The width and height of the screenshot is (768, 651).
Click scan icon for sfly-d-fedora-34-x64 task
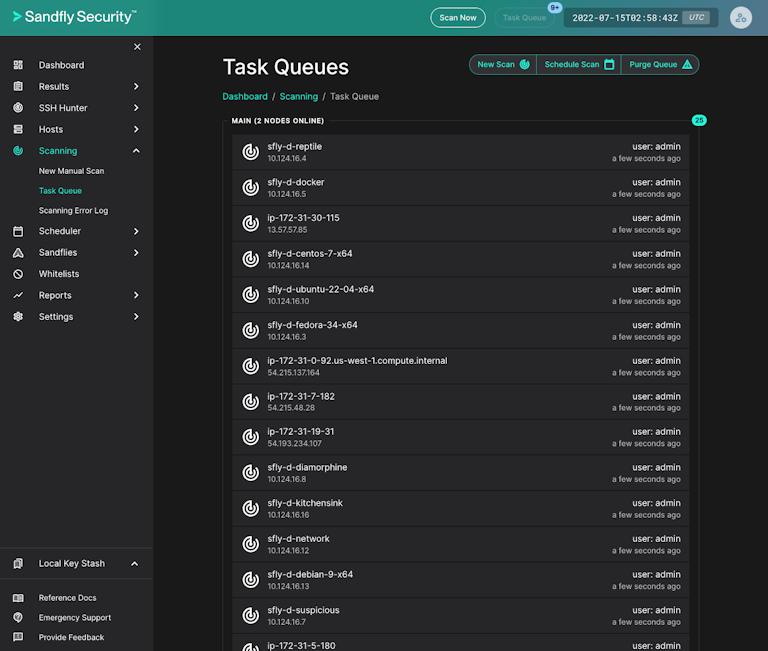click(x=251, y=331)
